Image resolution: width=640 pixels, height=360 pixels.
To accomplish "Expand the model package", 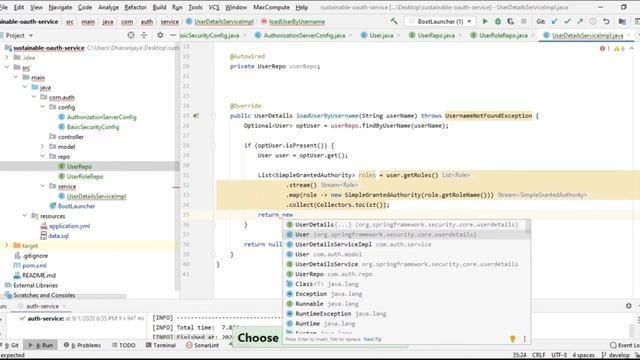I will (42, 147).
